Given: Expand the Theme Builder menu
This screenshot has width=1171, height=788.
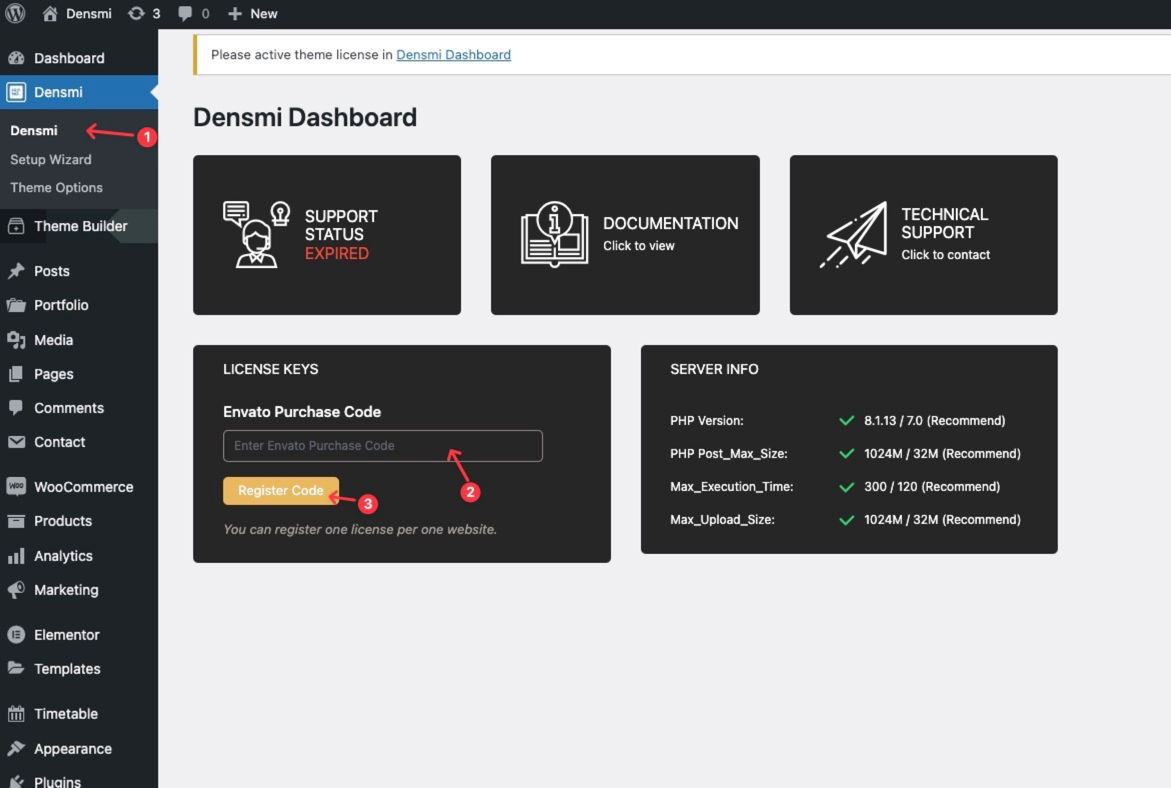Looking at the screenshot, I should (x=80, y=226).
